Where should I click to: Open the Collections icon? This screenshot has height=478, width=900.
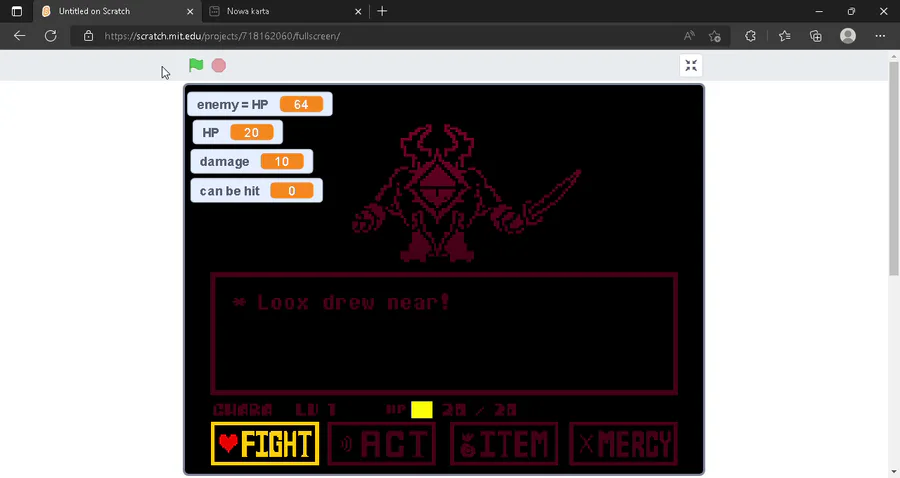point(816,36)
